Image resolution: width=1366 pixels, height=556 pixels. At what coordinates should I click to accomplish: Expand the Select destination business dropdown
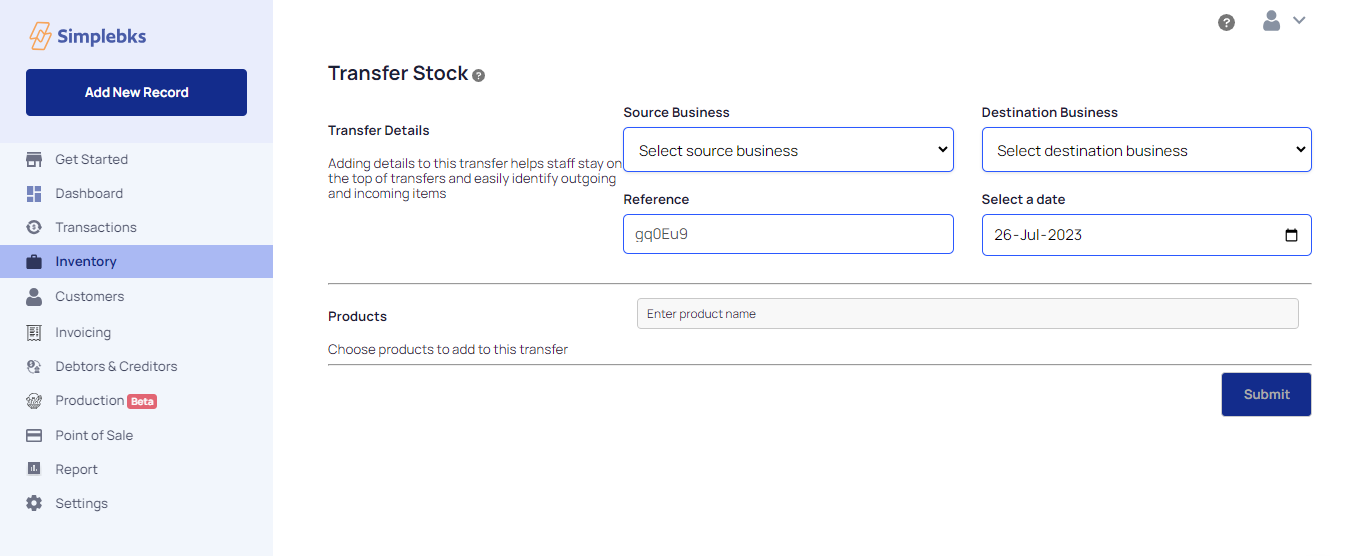(1146, 150)
